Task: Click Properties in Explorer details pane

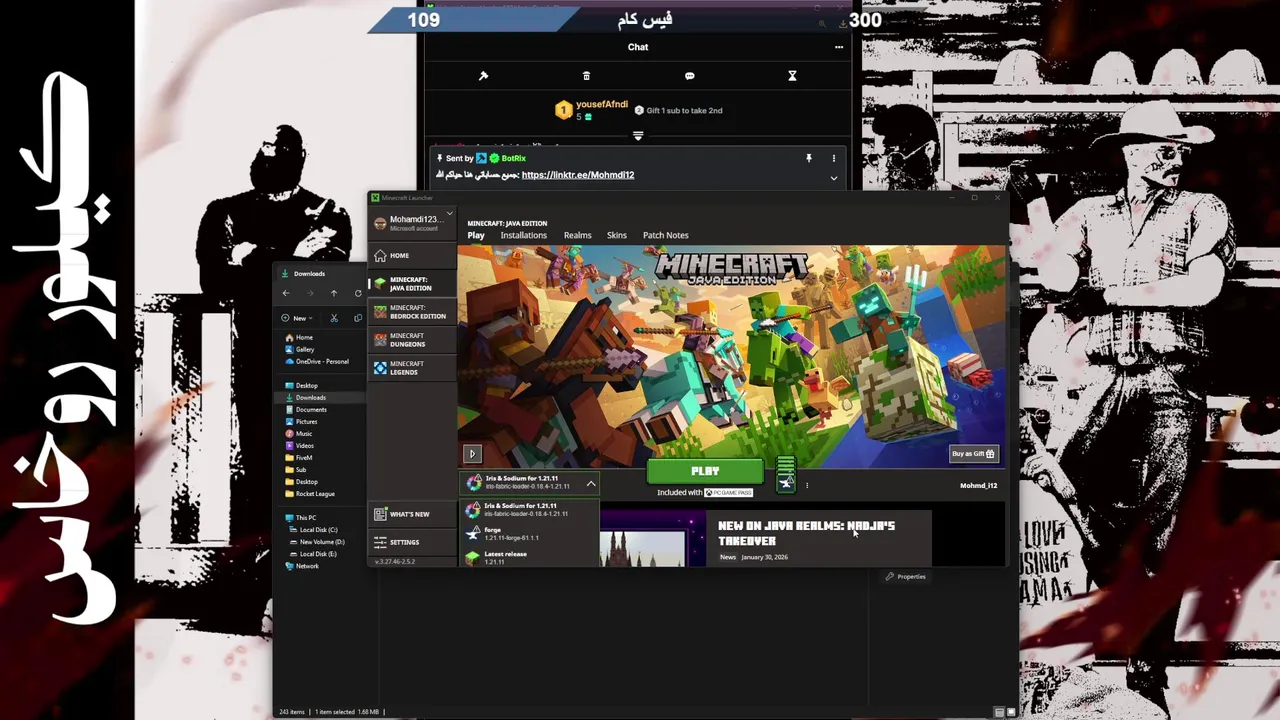Action: (x=906, y=577)
